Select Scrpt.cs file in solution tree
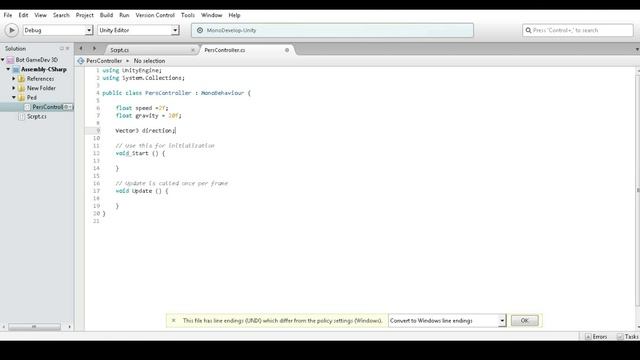Screen dimensions: 640x360 (37, 116)
